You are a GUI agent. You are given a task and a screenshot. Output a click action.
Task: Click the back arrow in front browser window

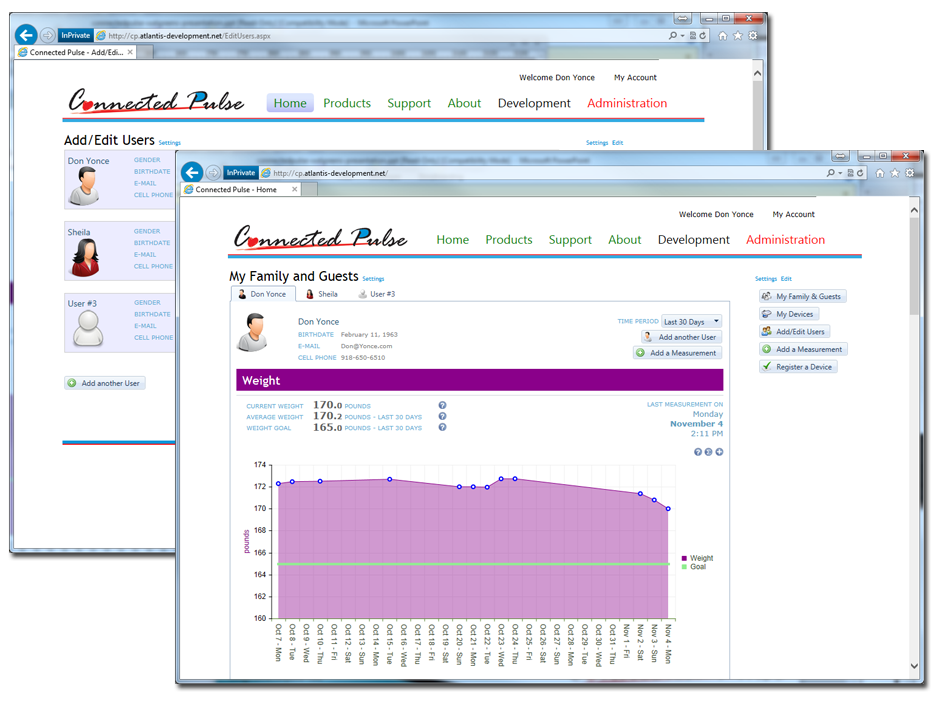click(192, 172)
